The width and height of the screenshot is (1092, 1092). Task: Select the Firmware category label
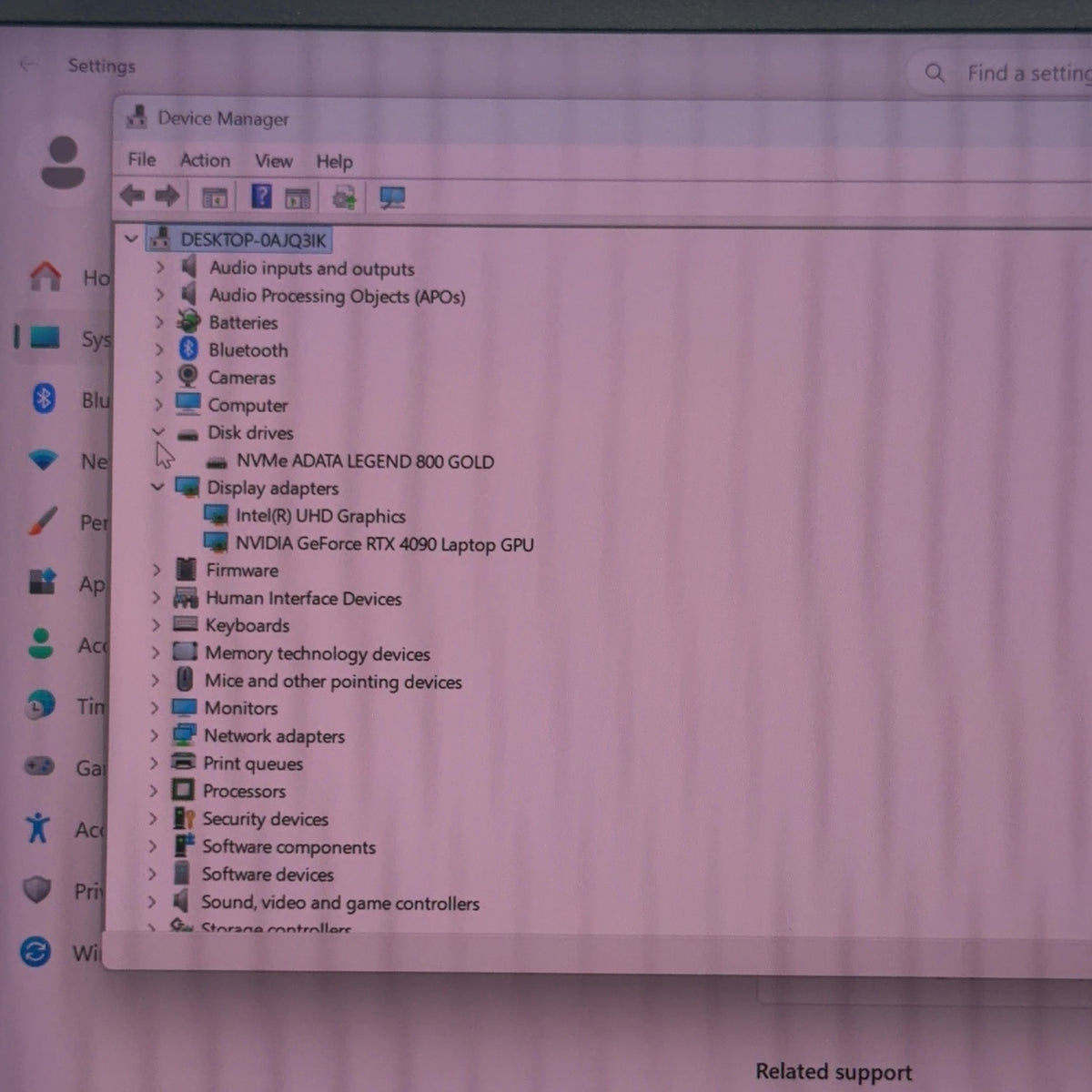[x=242, y=571]
